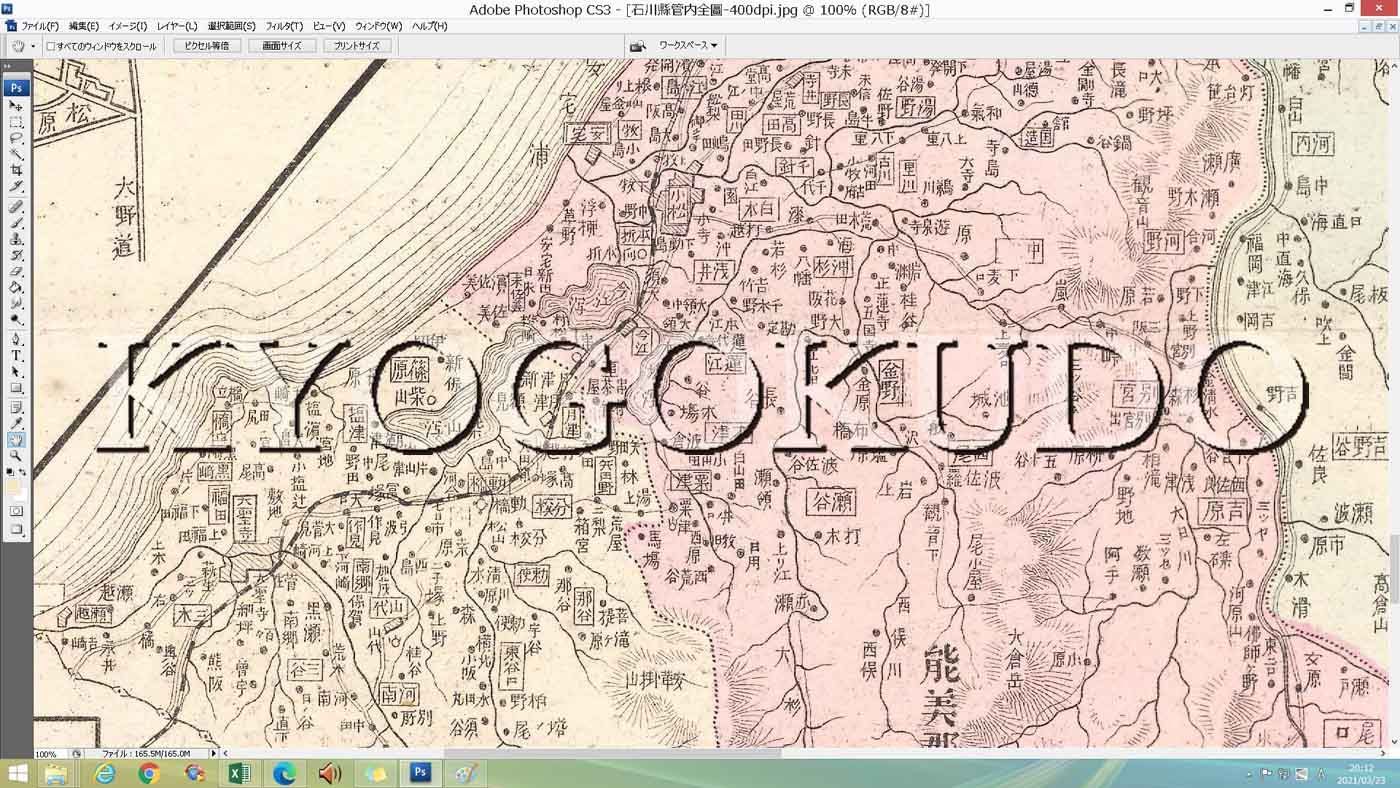This screenshot has width=1400, height=788.
Task: Open the レイヤー(L) menu
Action: (x=177, y=26)
